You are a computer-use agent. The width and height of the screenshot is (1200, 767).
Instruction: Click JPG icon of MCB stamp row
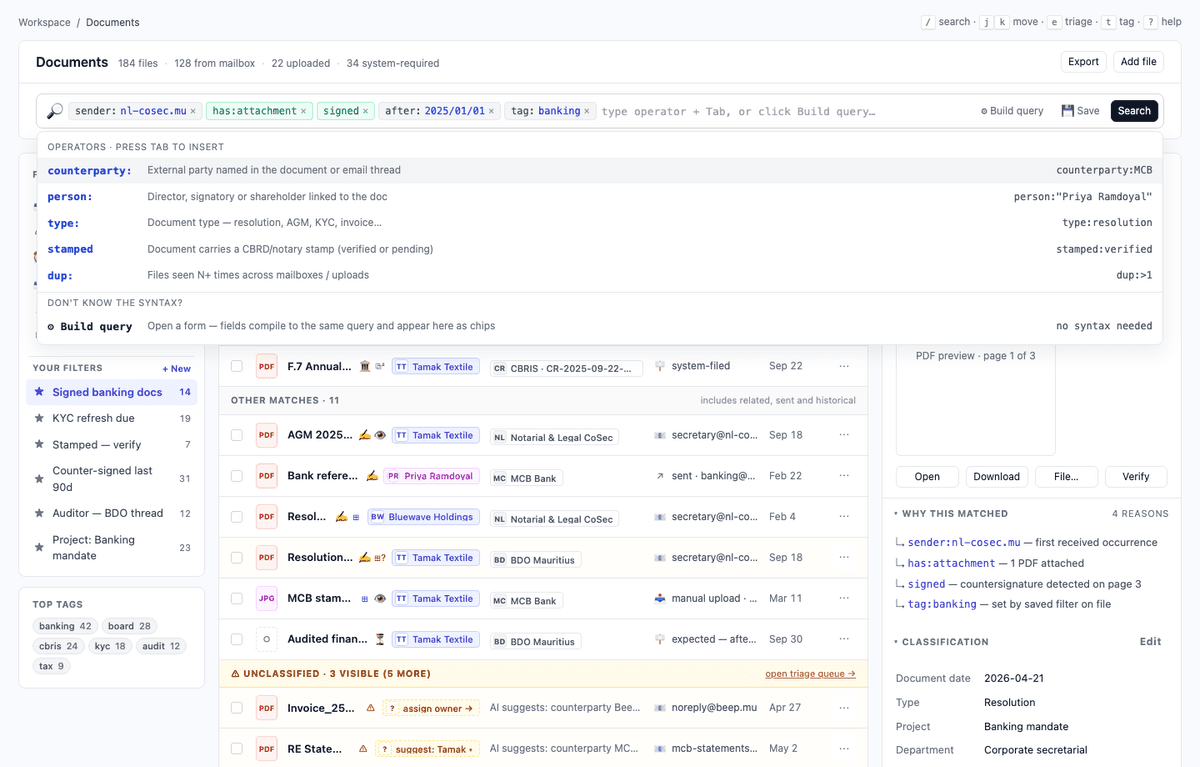tap(266, 599)
